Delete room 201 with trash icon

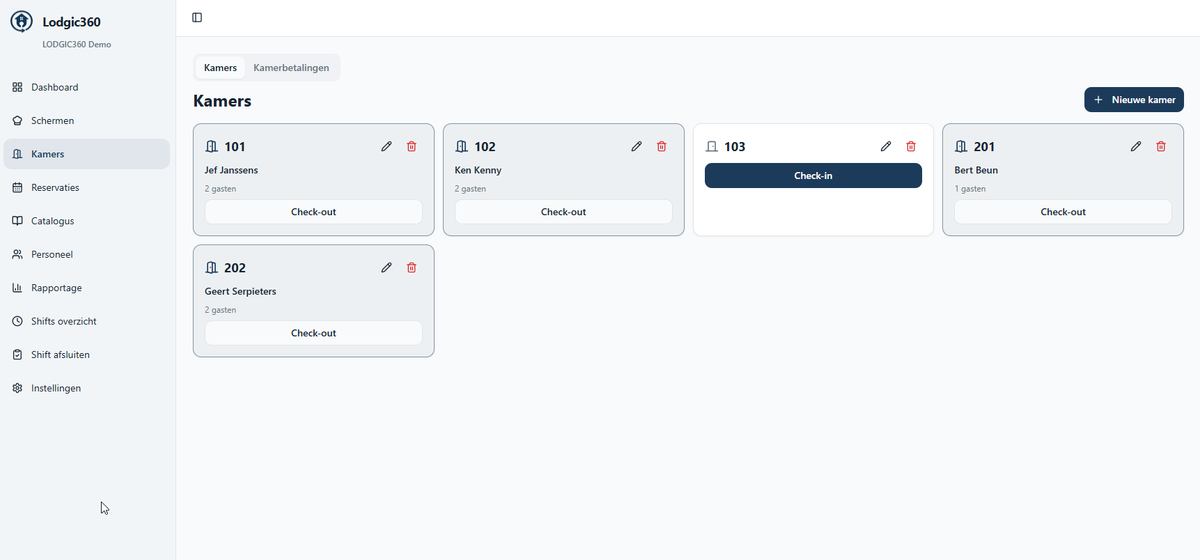pos(1160,147)
